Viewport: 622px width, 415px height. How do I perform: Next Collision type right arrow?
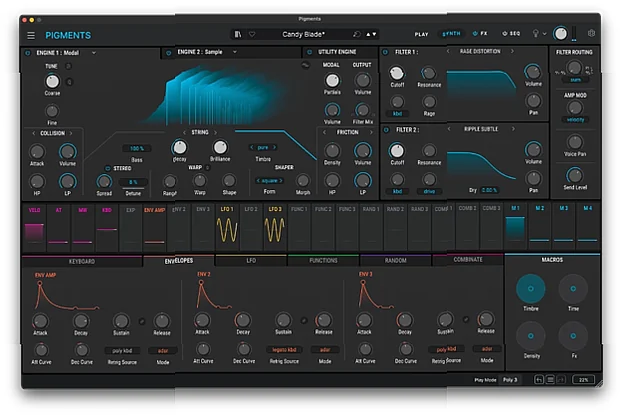[x=71, y=133]
